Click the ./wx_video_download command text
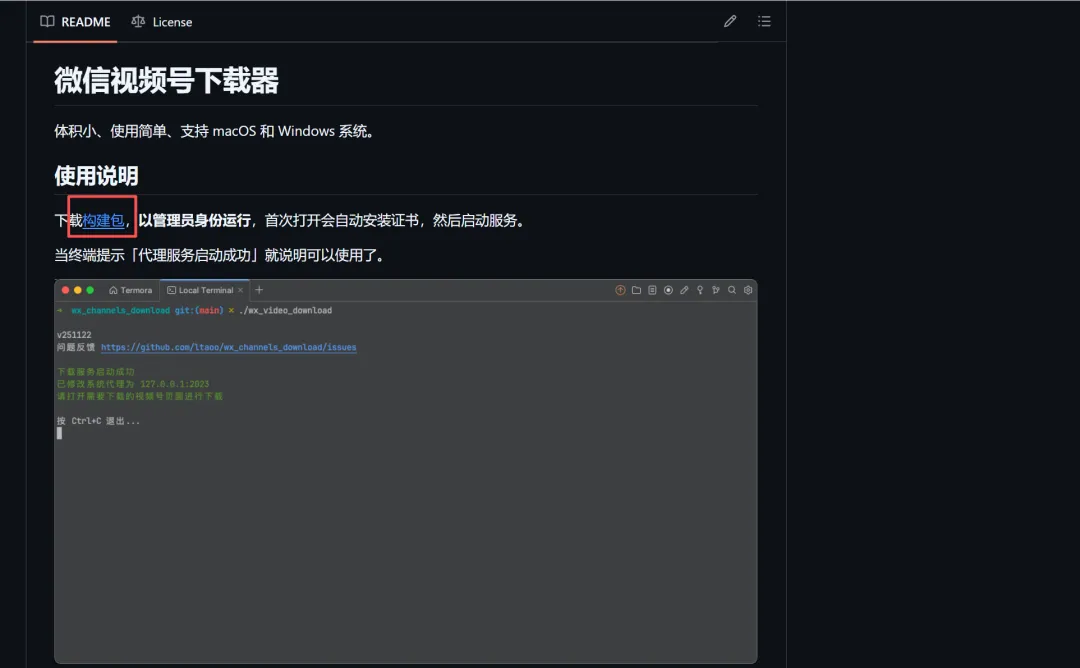The width and height of the screenshot is (1080, 668). point(286,311)
